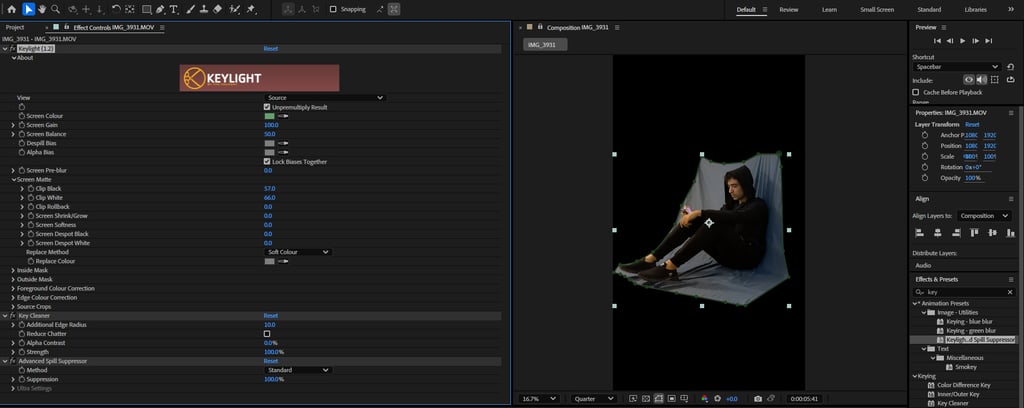Switch to Libraries workspace
1024x408 pixels.
point(976,10)
